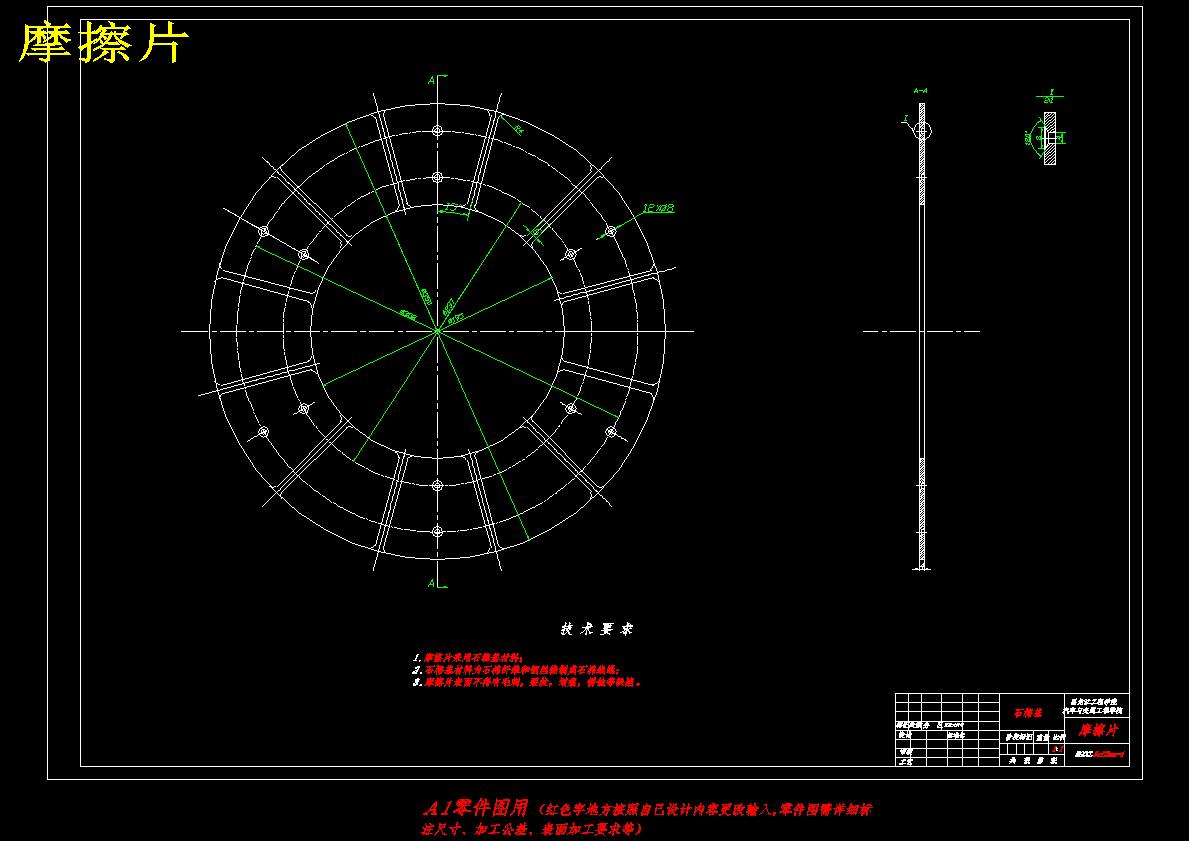This screenshot has height=841, width=1189.
Task: Click the institute name in title block
Action: point(1093,705)
